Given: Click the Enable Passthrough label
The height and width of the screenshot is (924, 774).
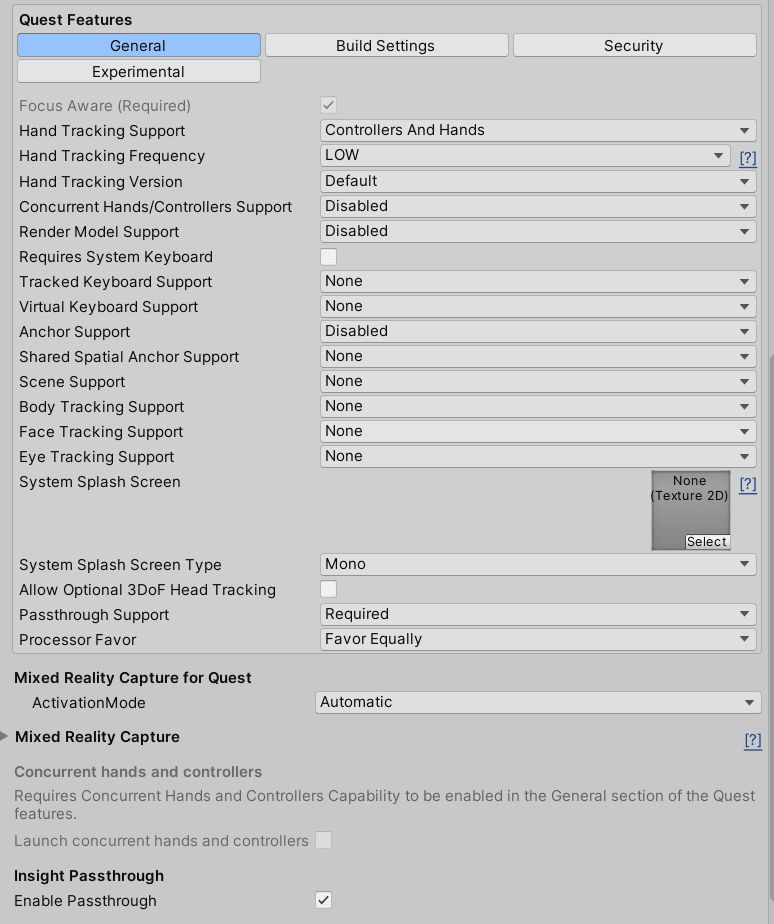Looking at the screenshot, I should 85,901.
